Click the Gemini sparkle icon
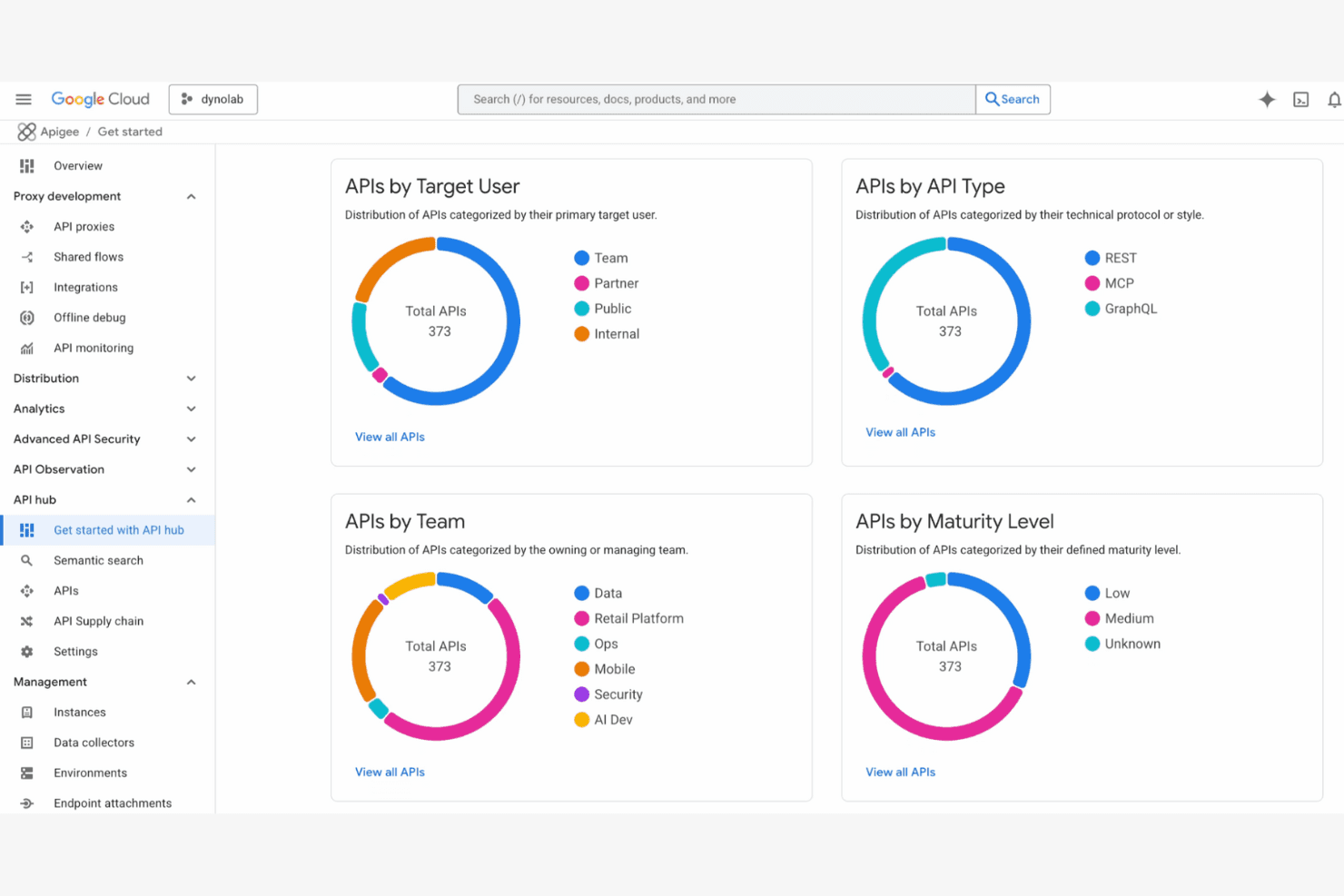 (1267, 99)
